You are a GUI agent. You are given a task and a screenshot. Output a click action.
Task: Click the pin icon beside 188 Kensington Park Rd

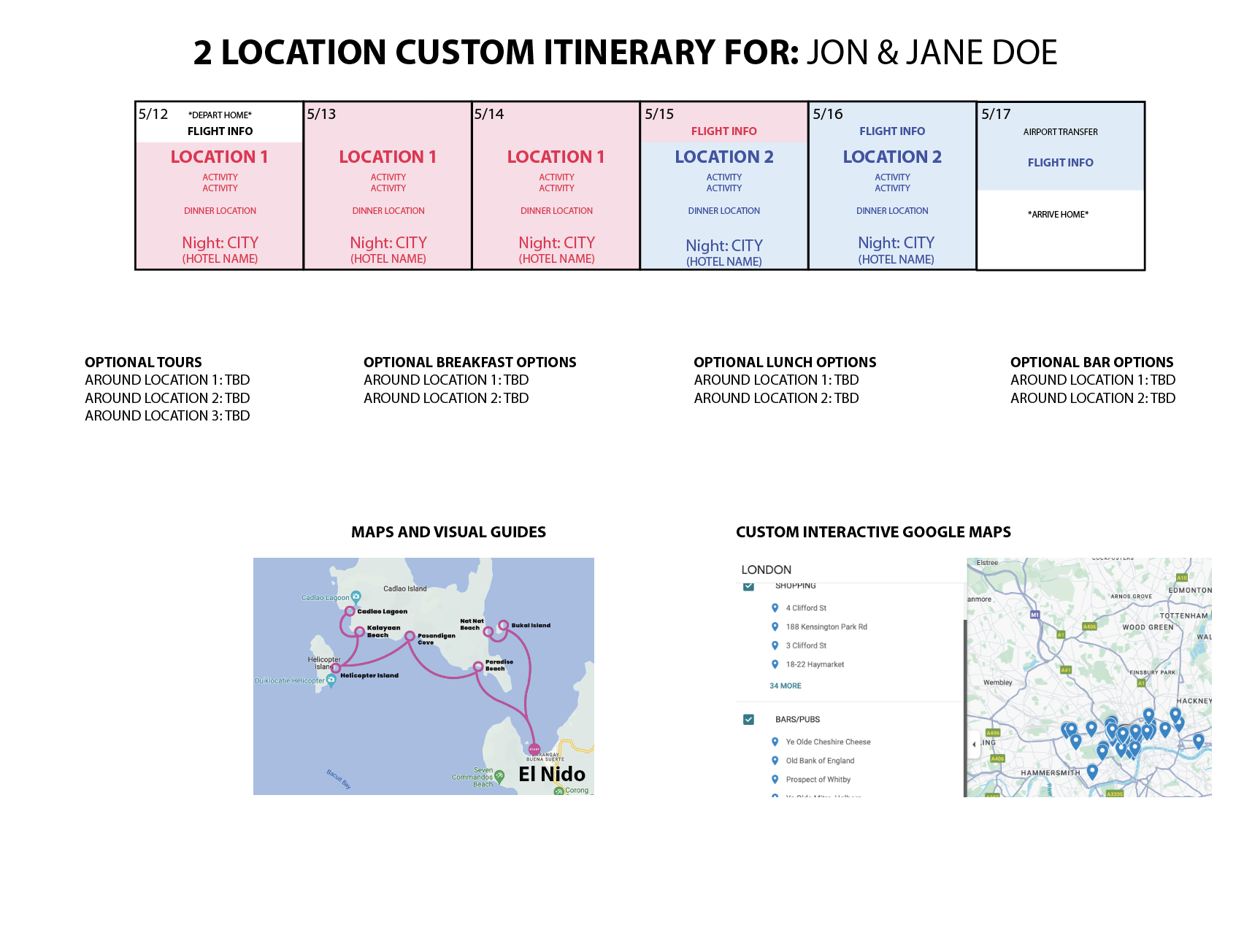coord(775,626)
